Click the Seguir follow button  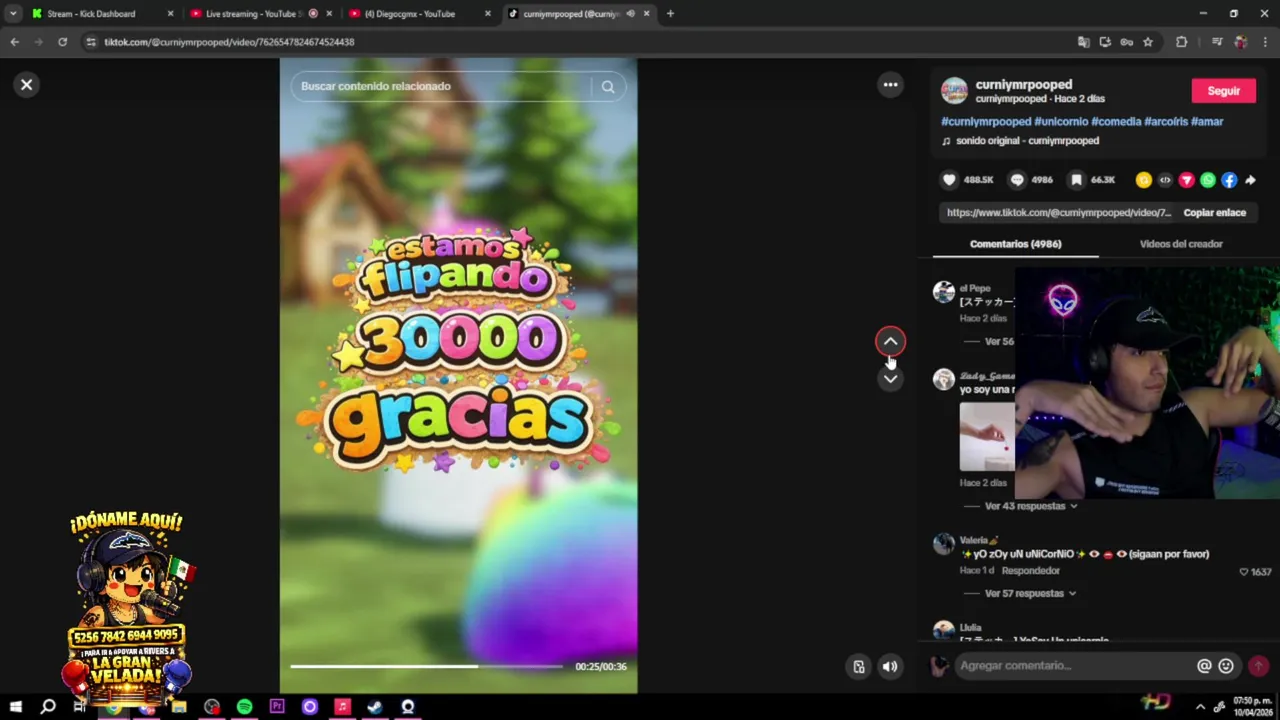[x=1223, y=91]
